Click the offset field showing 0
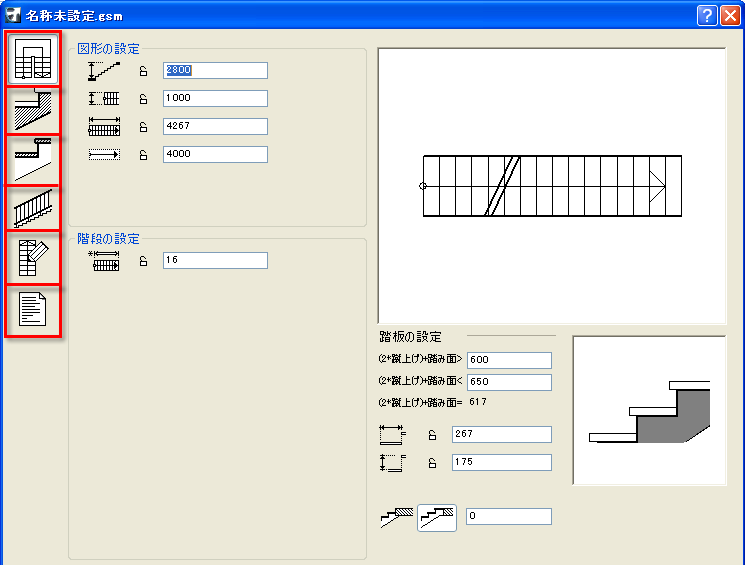The height and width of the screenshot is (565, 745). [x=509, y=517]
